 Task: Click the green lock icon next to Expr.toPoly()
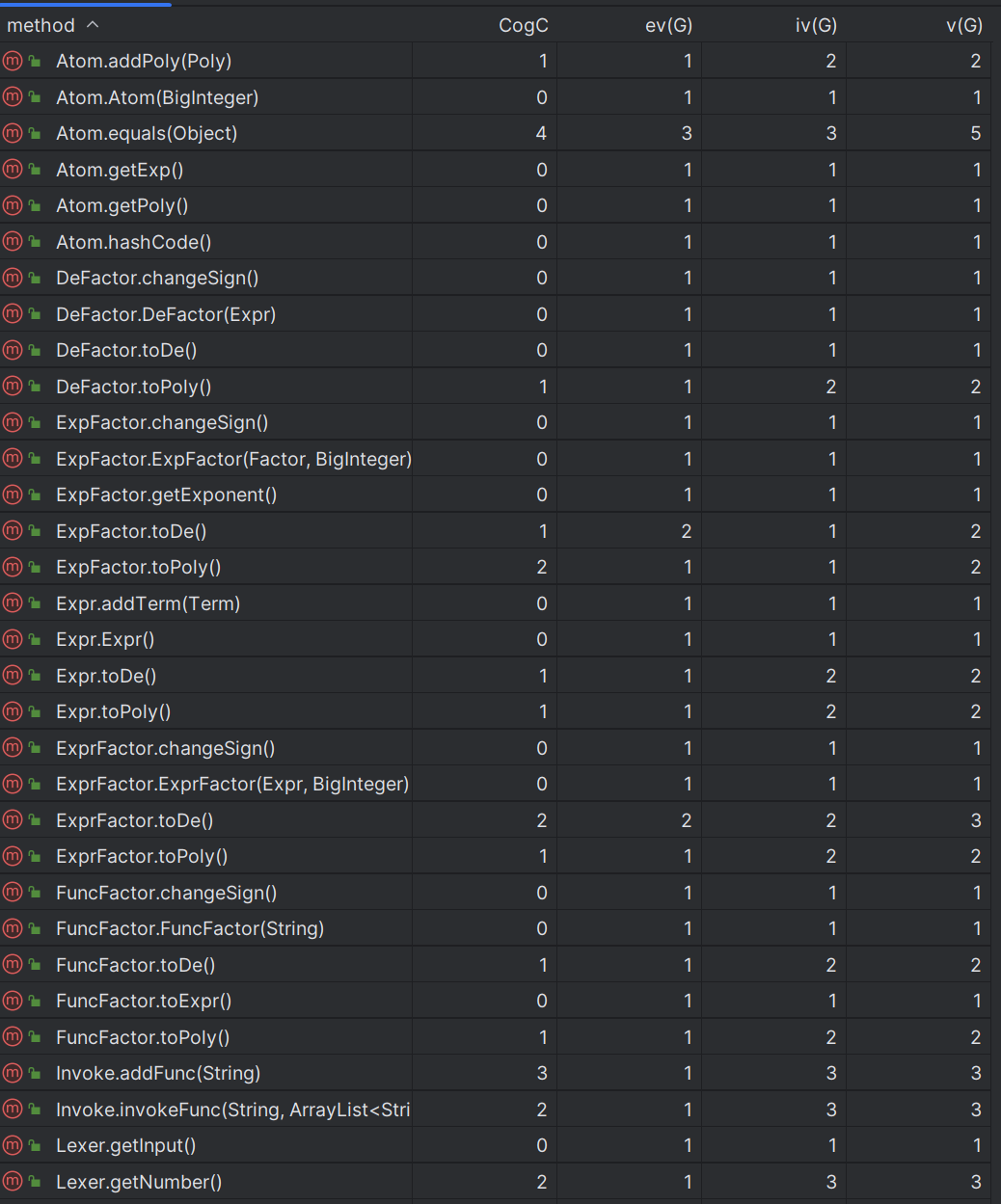(x=35, y=712)
